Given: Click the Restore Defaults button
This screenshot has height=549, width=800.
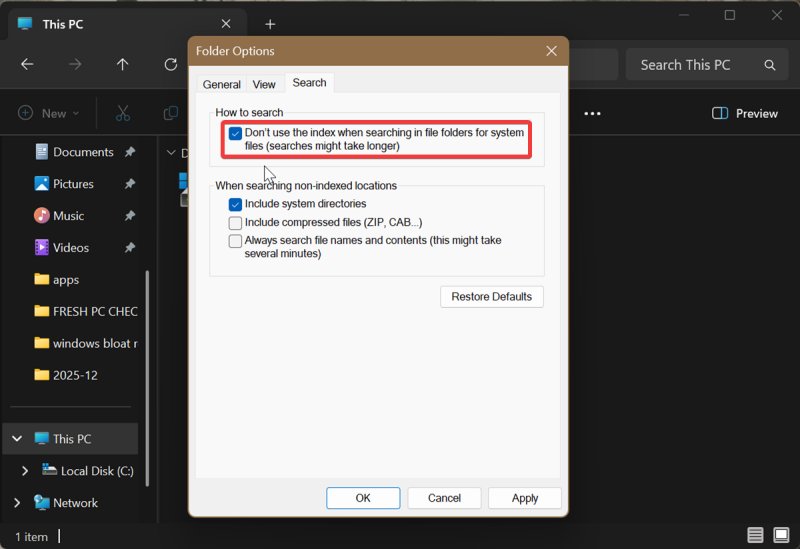Looking at the screenshot, I should (492, 296).
